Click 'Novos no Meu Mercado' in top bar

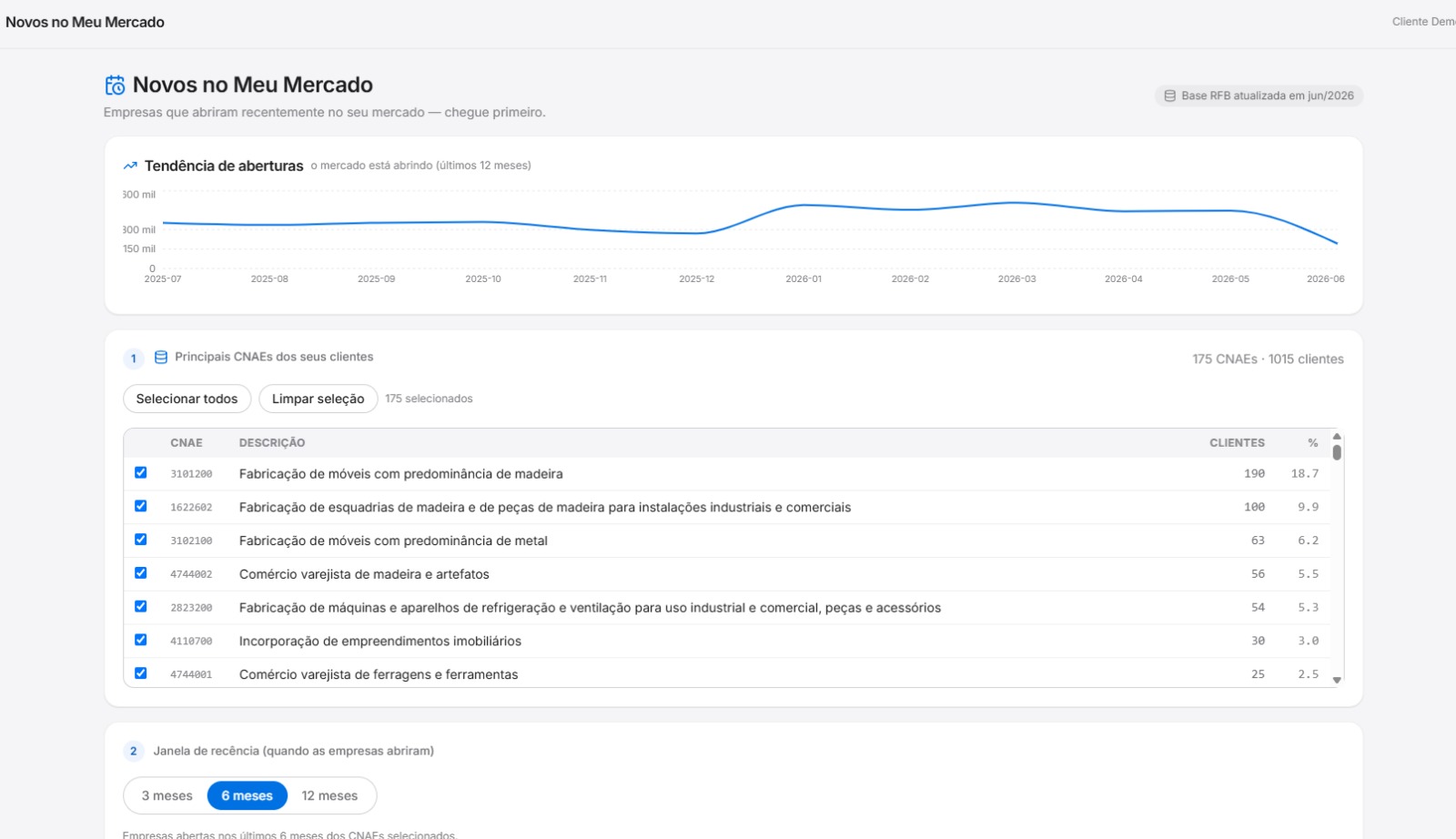click(85, 22)
